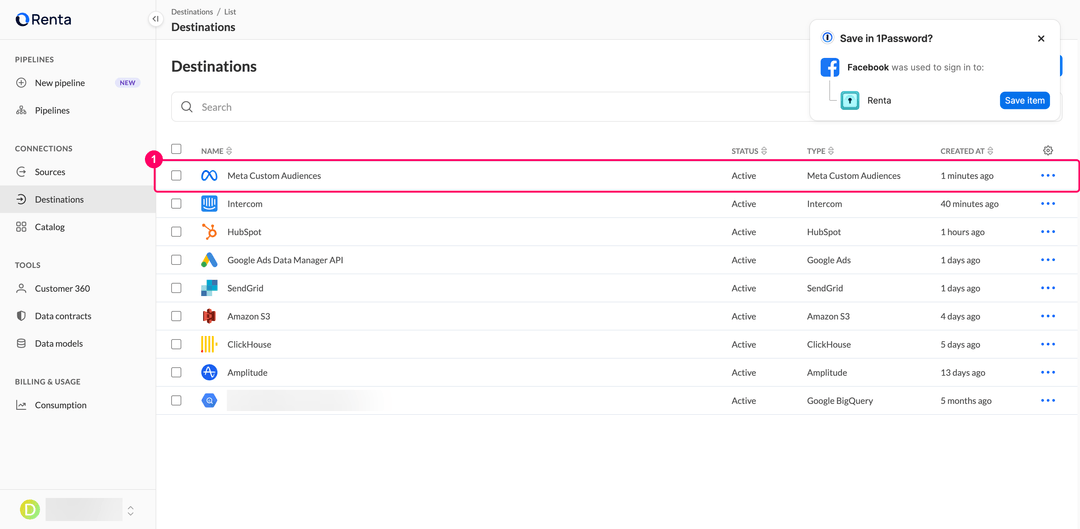The image size is (1080, 529).
Task: Click the Customer 360 person icon
Action: click(21, 289)
